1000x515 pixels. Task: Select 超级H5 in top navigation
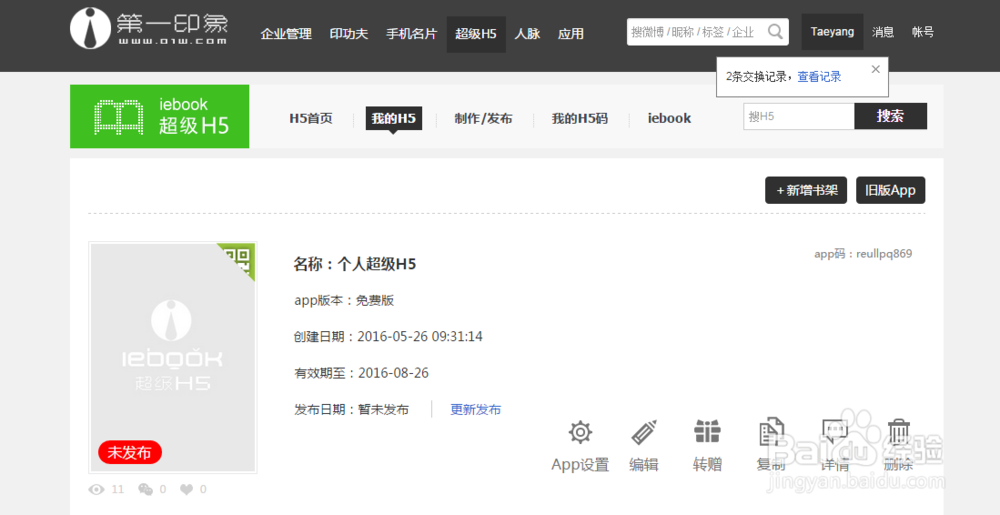pos(476,34)
